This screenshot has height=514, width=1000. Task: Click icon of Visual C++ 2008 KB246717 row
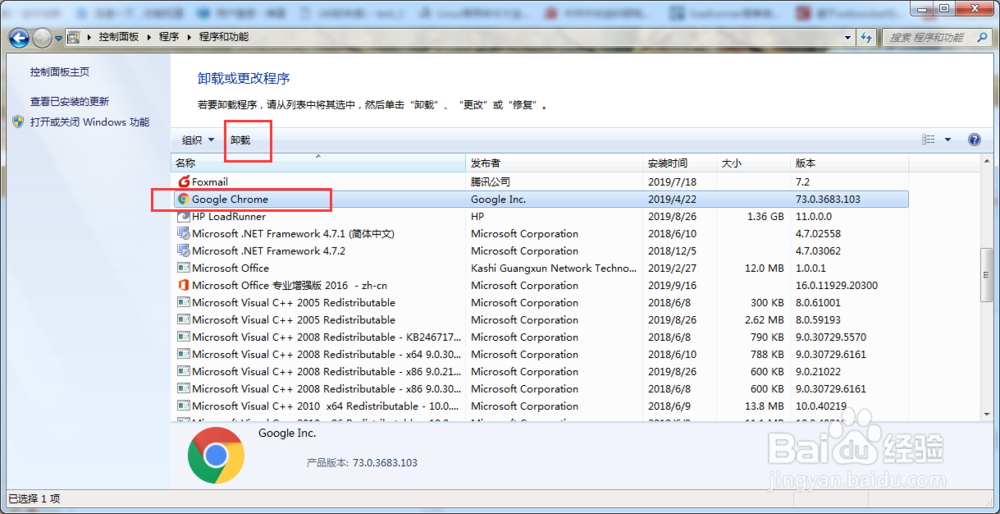click(184, 337)
